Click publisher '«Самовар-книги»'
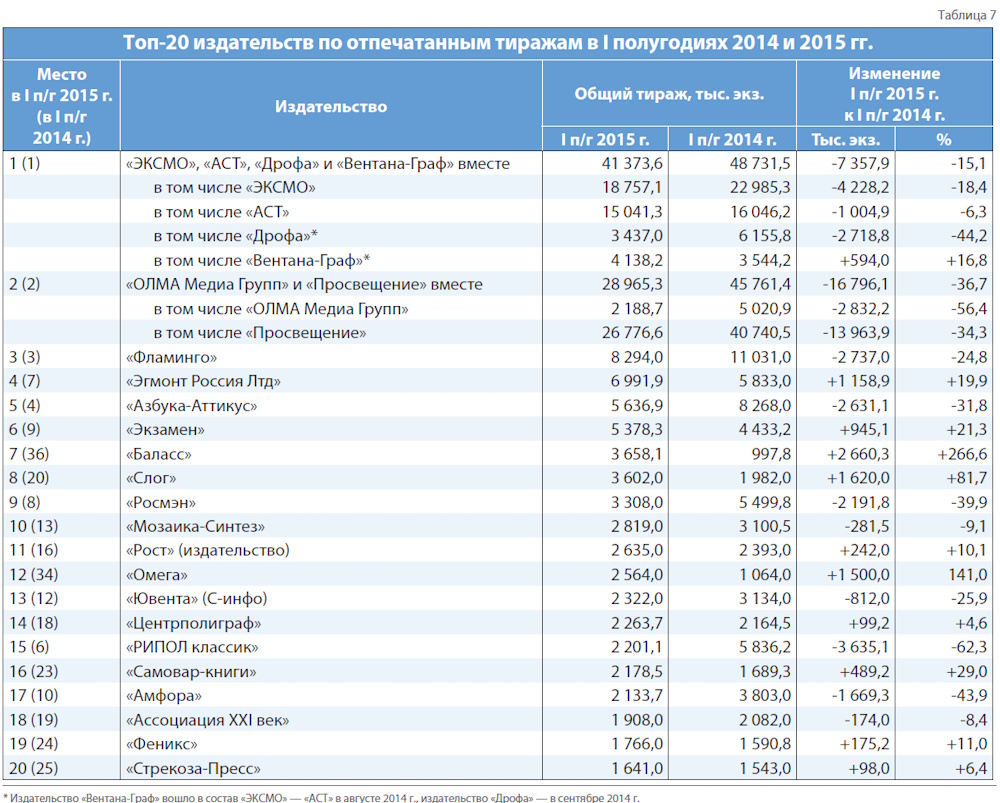1000x803 pixels. (x=191, y=672)
